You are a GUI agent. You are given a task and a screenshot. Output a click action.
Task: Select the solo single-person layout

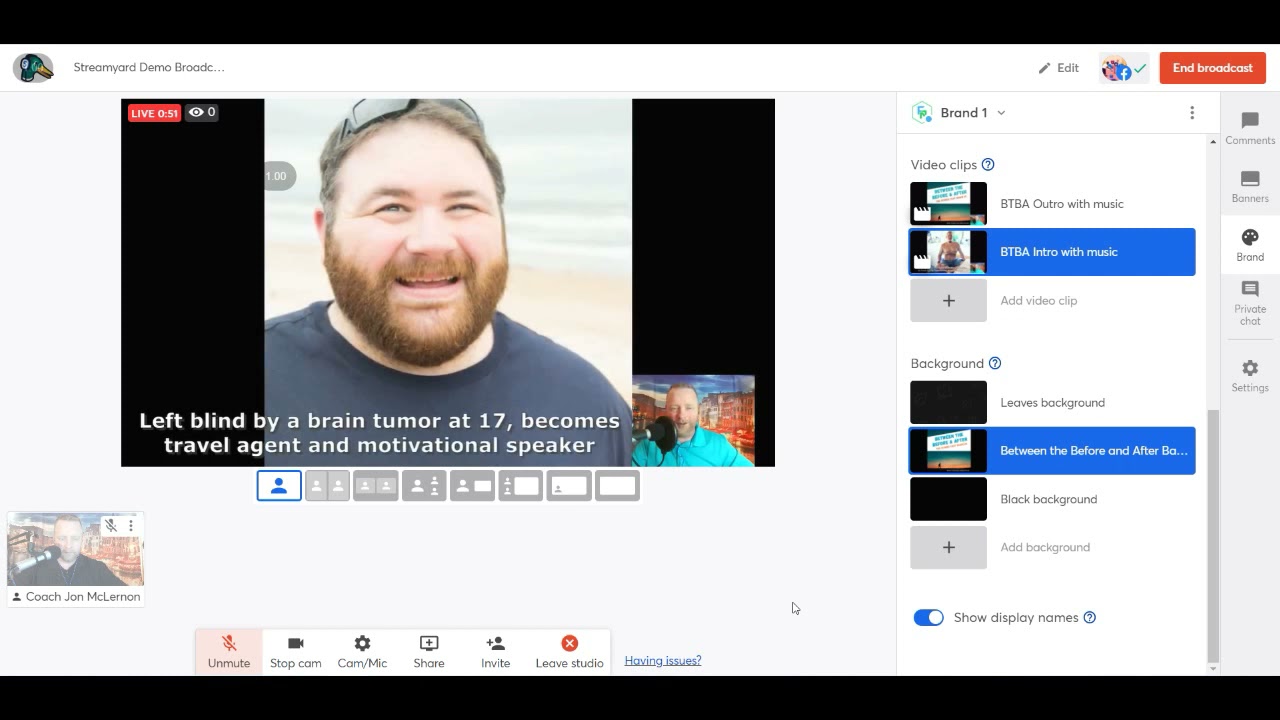279,486
